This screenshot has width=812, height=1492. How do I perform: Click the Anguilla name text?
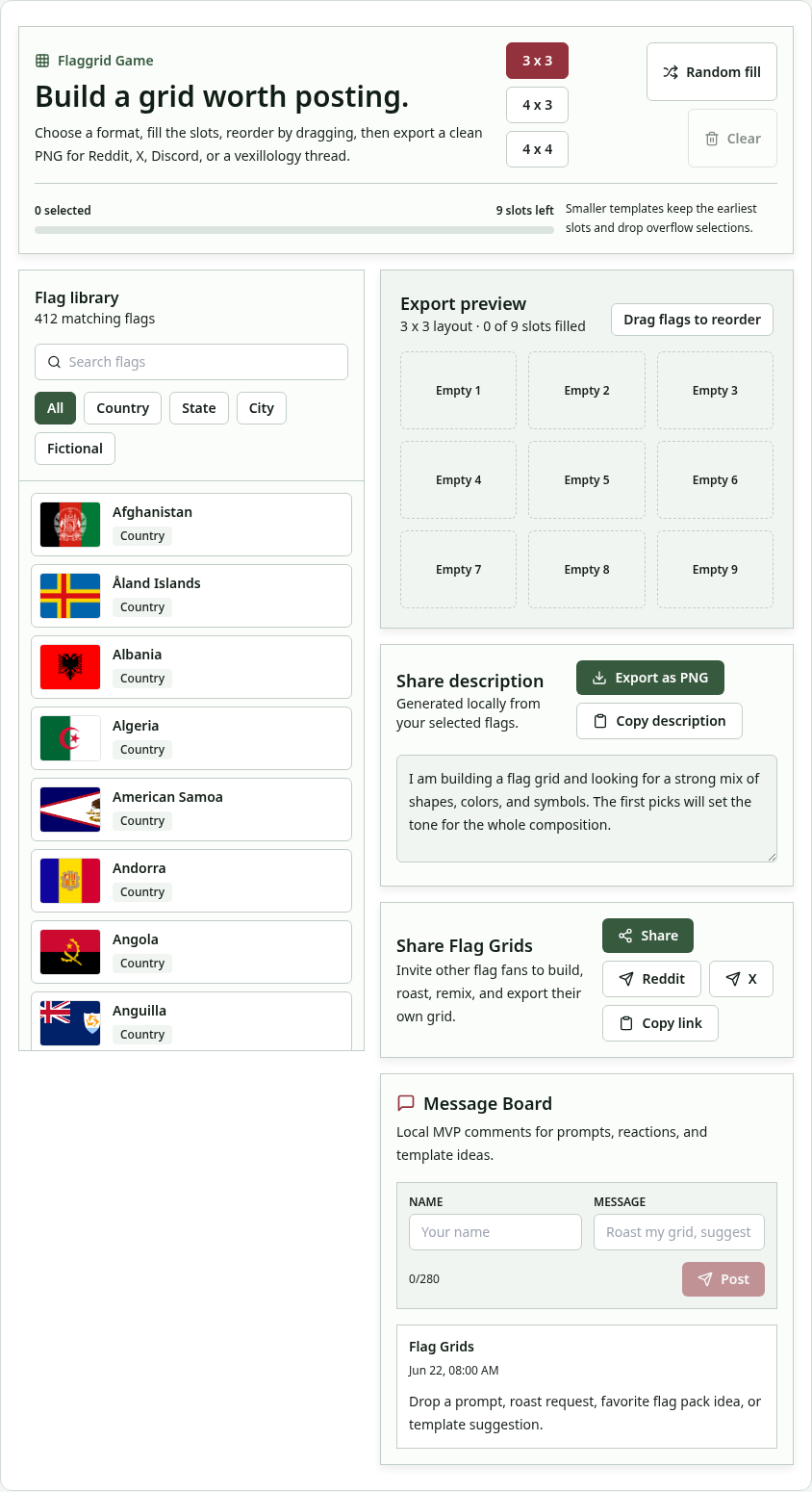140,1011
